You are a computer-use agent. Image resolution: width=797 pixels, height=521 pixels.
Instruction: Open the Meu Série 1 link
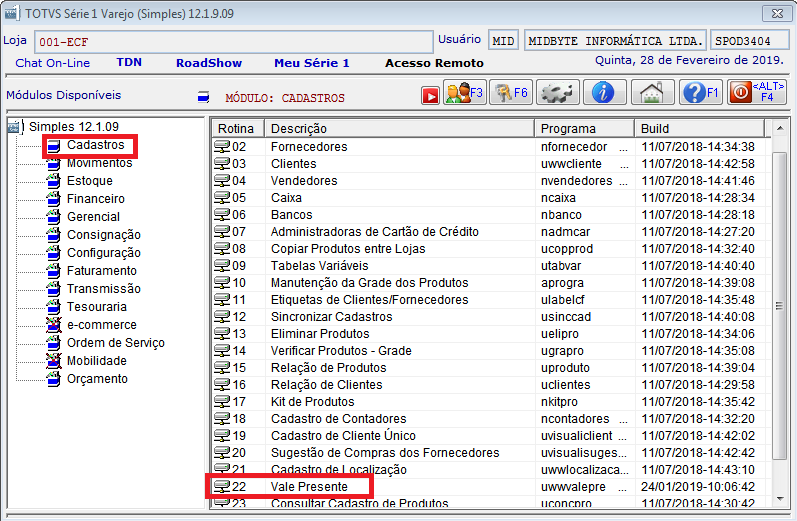(312, 63)
